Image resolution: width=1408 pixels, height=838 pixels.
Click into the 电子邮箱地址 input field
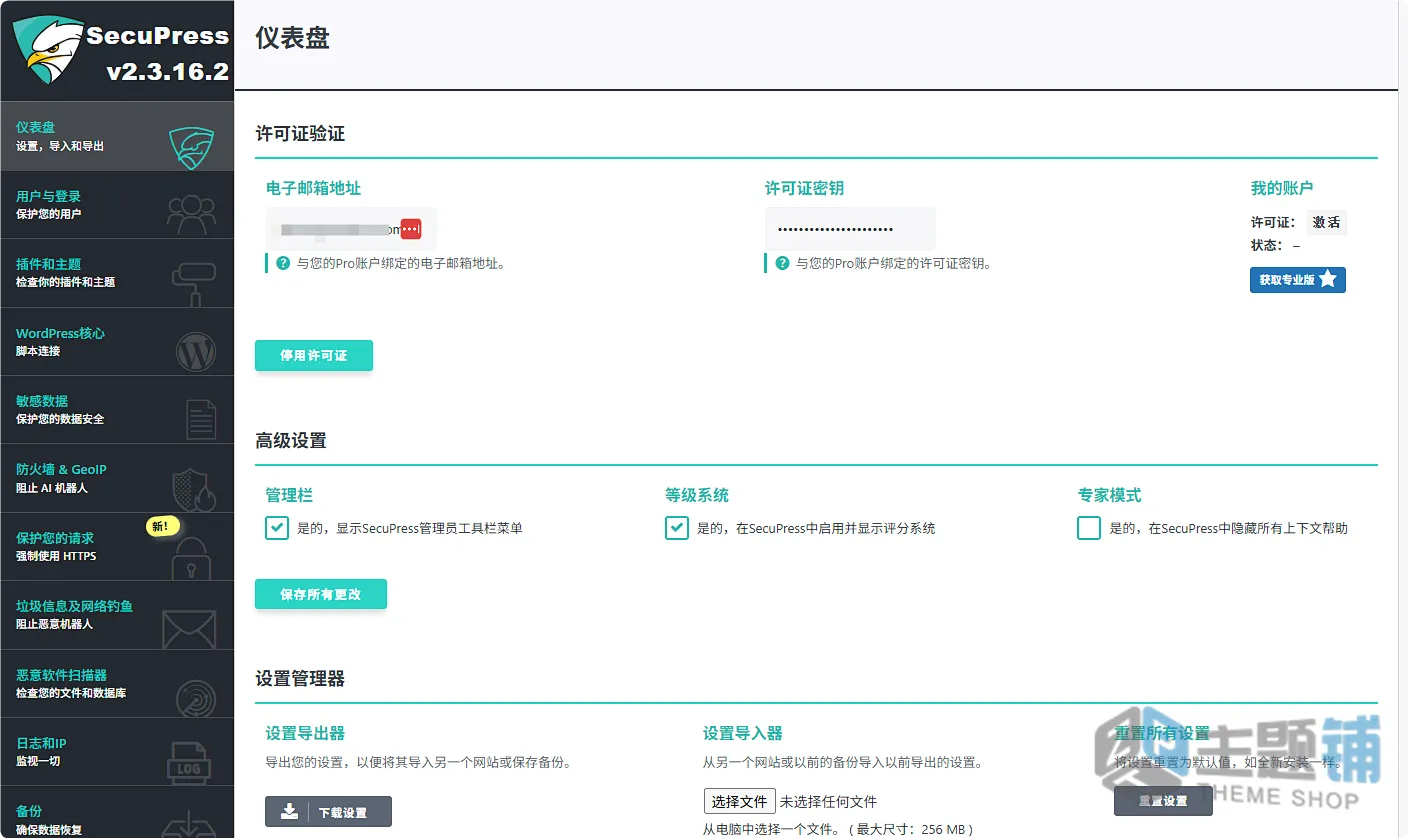(351, 229)
